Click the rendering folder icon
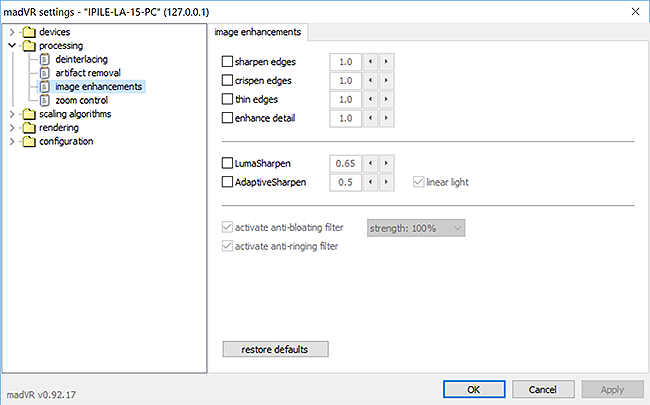Image resolution: width=650 pixels, height=405 pixels. [29, 128]
